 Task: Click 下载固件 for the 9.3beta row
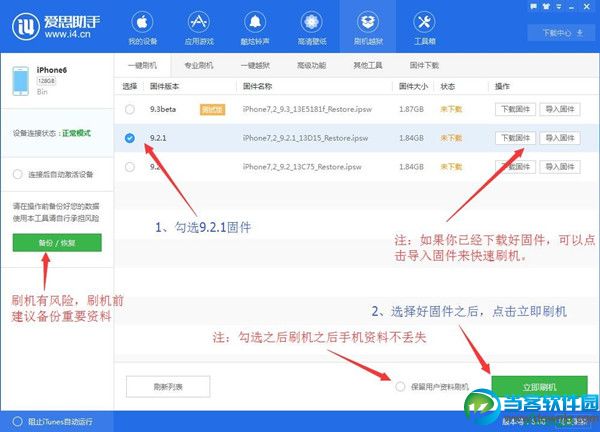(x=515, y=109)
